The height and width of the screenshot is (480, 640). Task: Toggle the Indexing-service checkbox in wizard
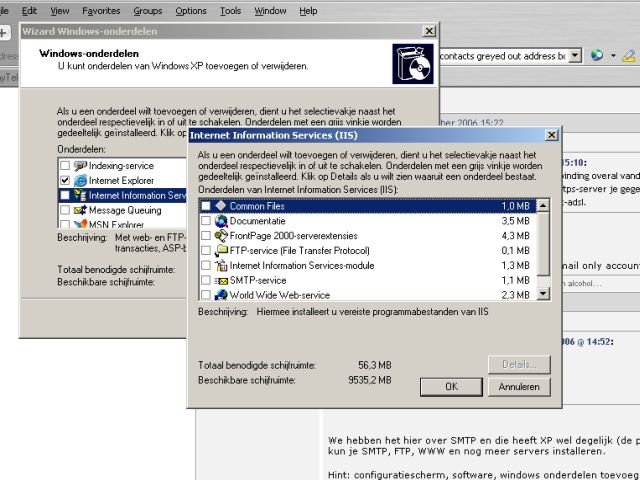(x=65, y=166)
